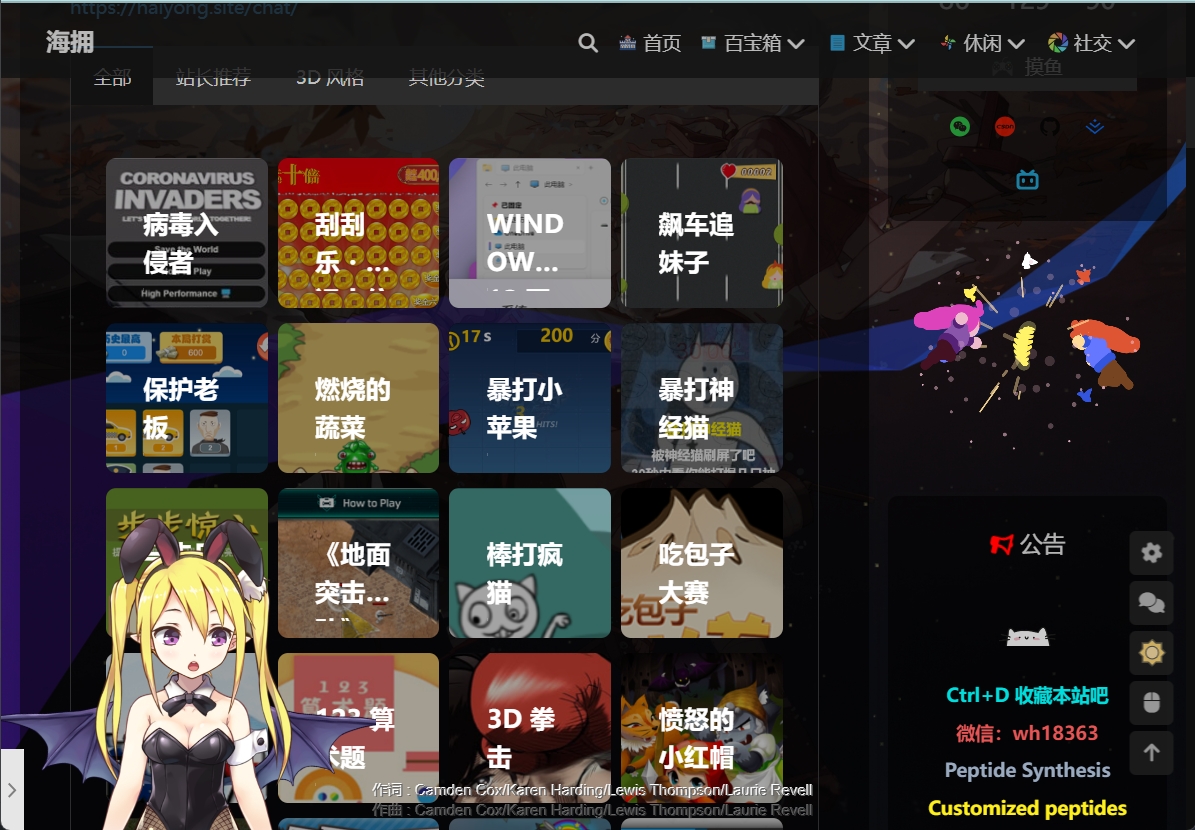The width and height of the screenshot is (1195, 830).
Task: Open the 暴打小苹果 game thumbnail
Action: coord(529,398)
